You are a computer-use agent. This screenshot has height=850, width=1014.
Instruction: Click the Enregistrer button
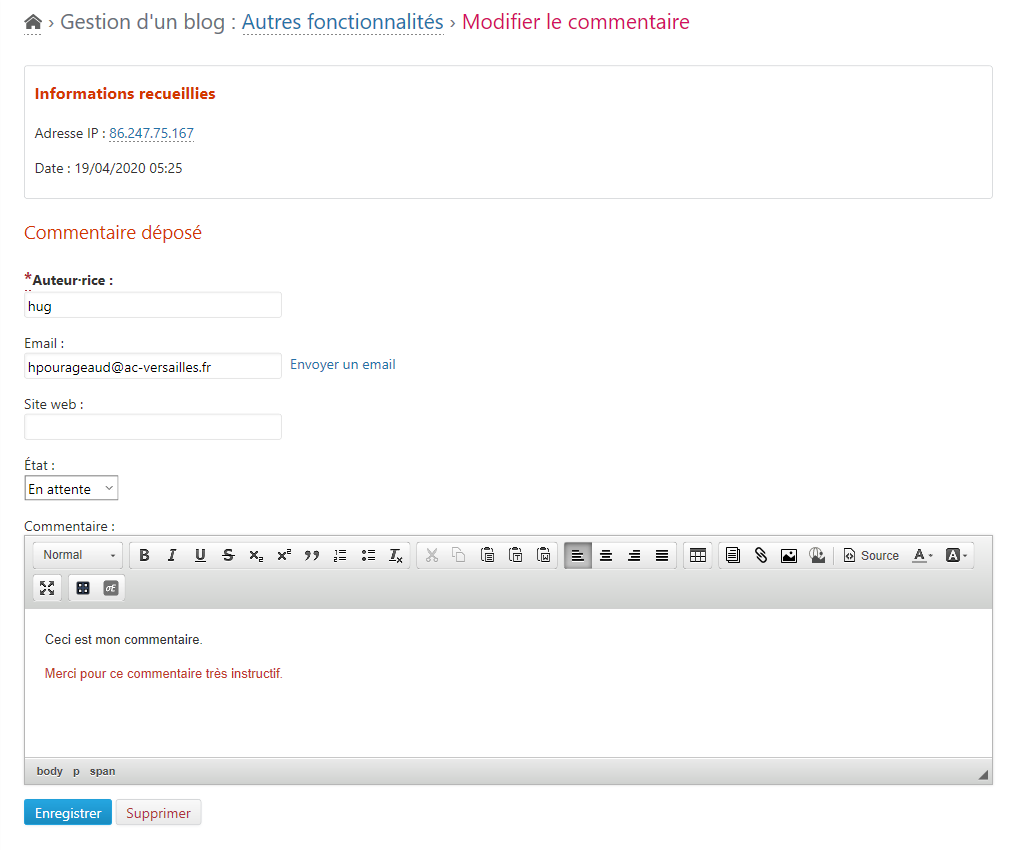point(68,813)
